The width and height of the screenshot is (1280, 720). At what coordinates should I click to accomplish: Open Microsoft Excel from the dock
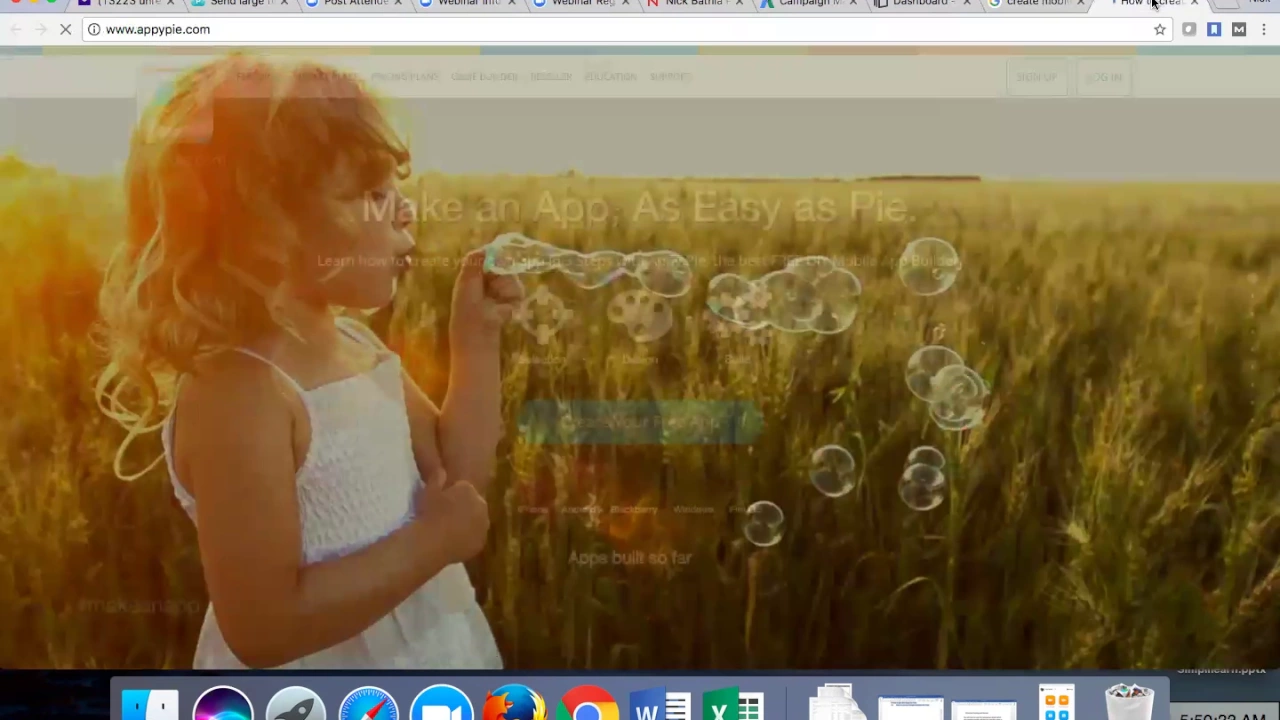tap(734, 706)
